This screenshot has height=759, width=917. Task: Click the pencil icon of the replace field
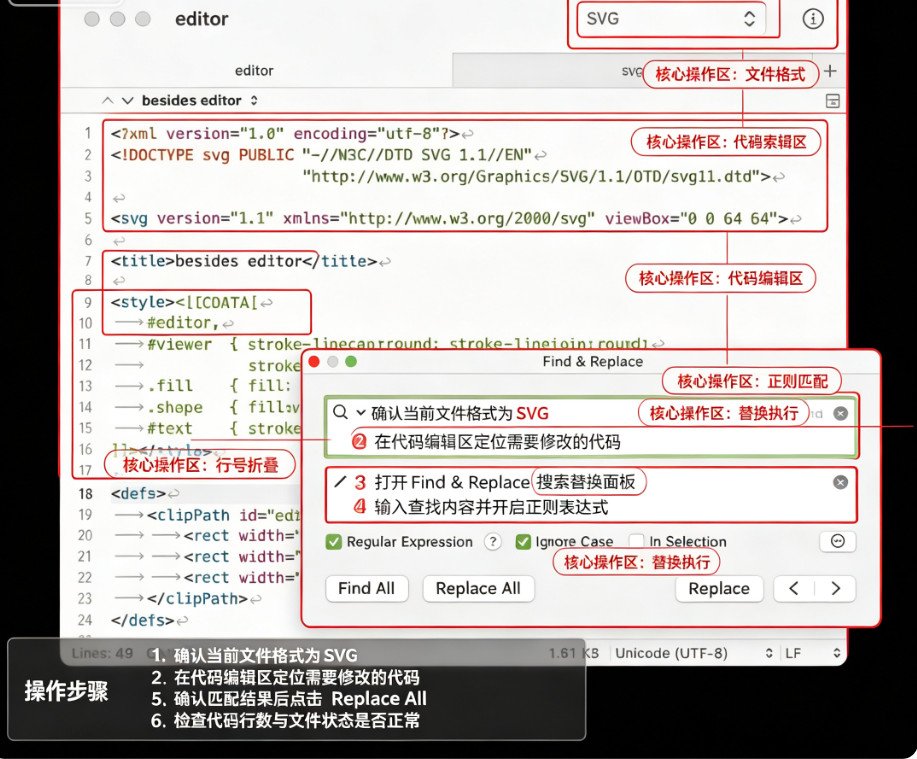click(340, 482)
